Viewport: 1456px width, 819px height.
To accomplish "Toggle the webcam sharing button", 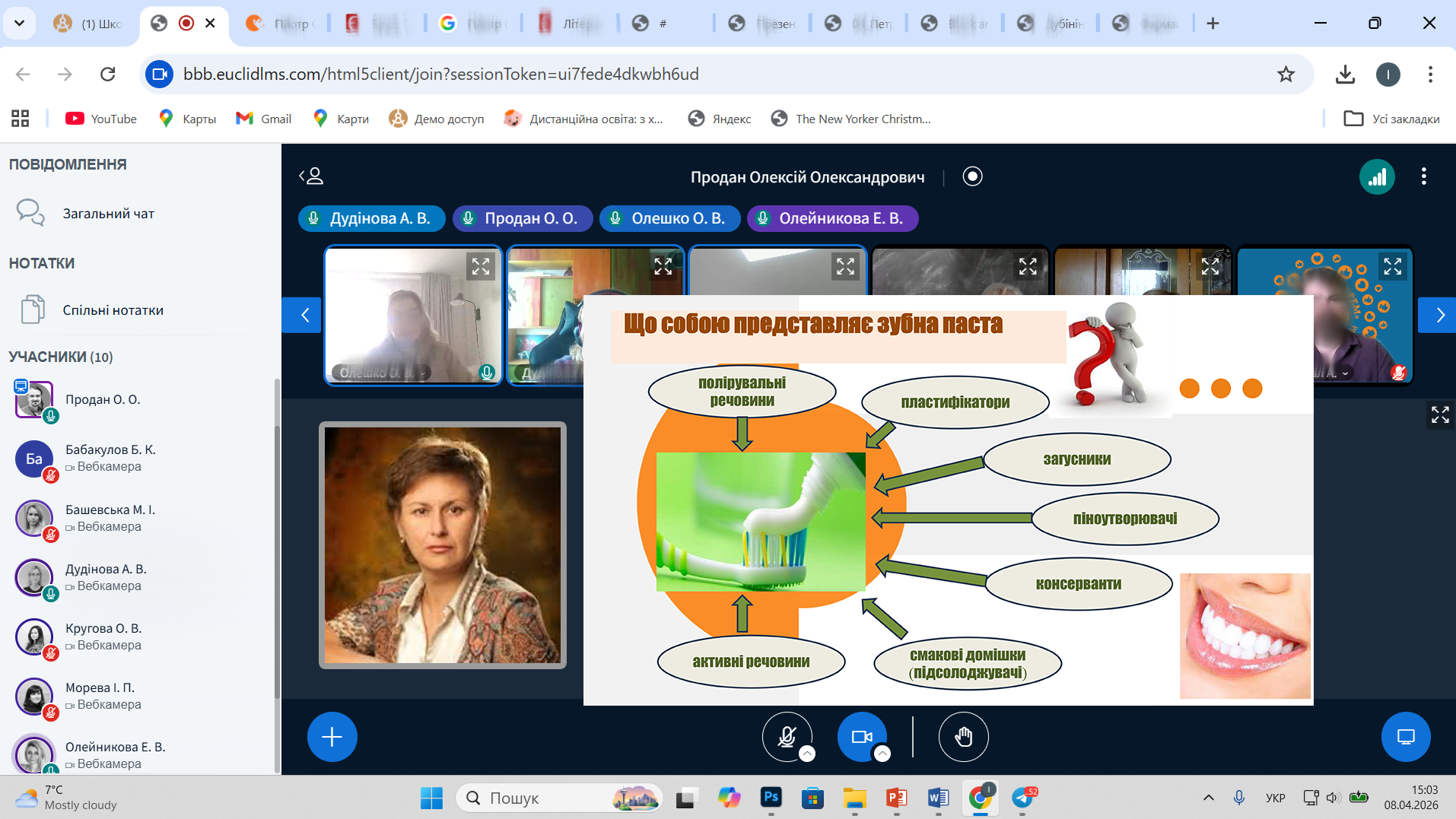I will click(860, 735).
